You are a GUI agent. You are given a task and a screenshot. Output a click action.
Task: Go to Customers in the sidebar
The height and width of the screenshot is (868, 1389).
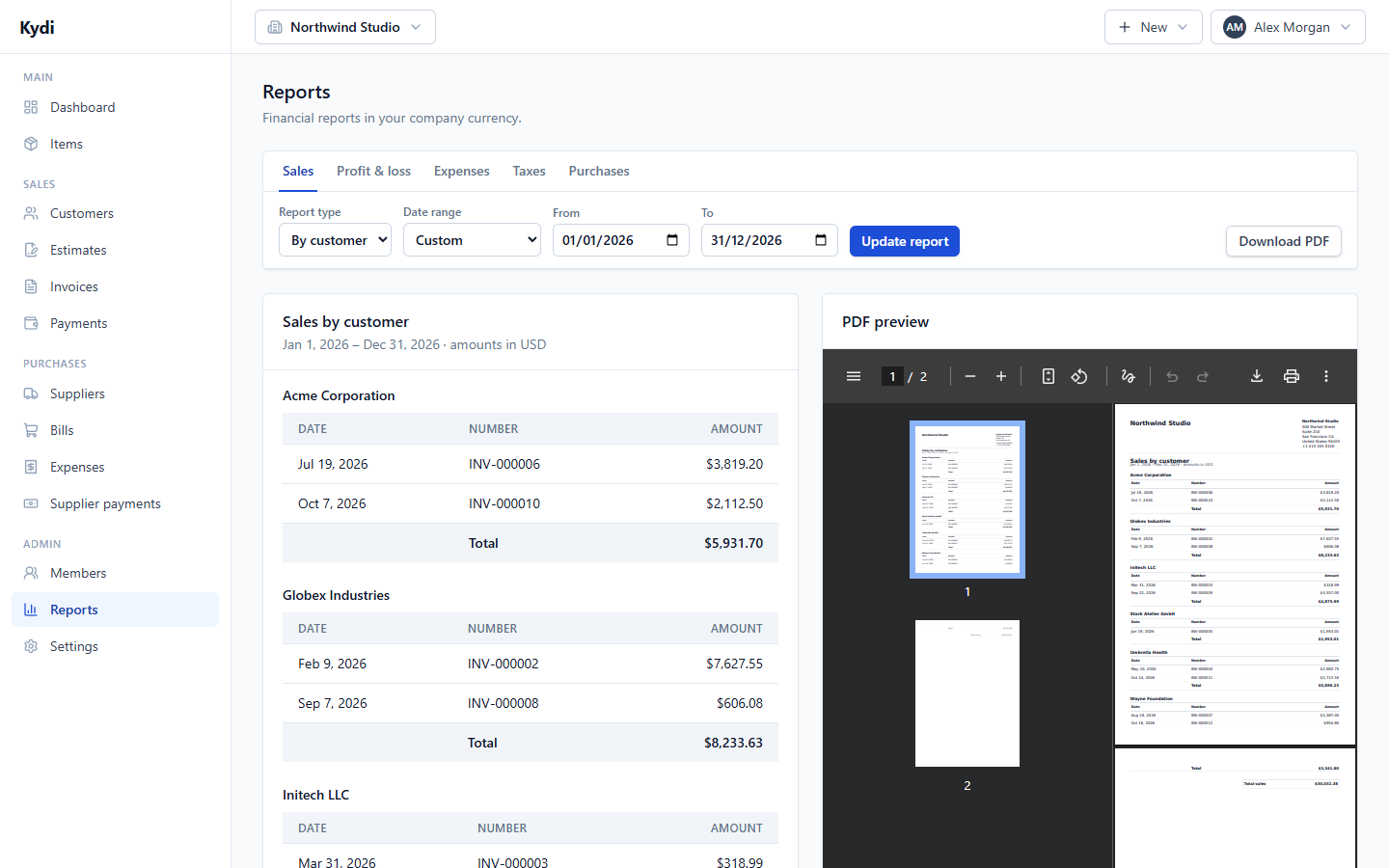(x=115, y=213)
